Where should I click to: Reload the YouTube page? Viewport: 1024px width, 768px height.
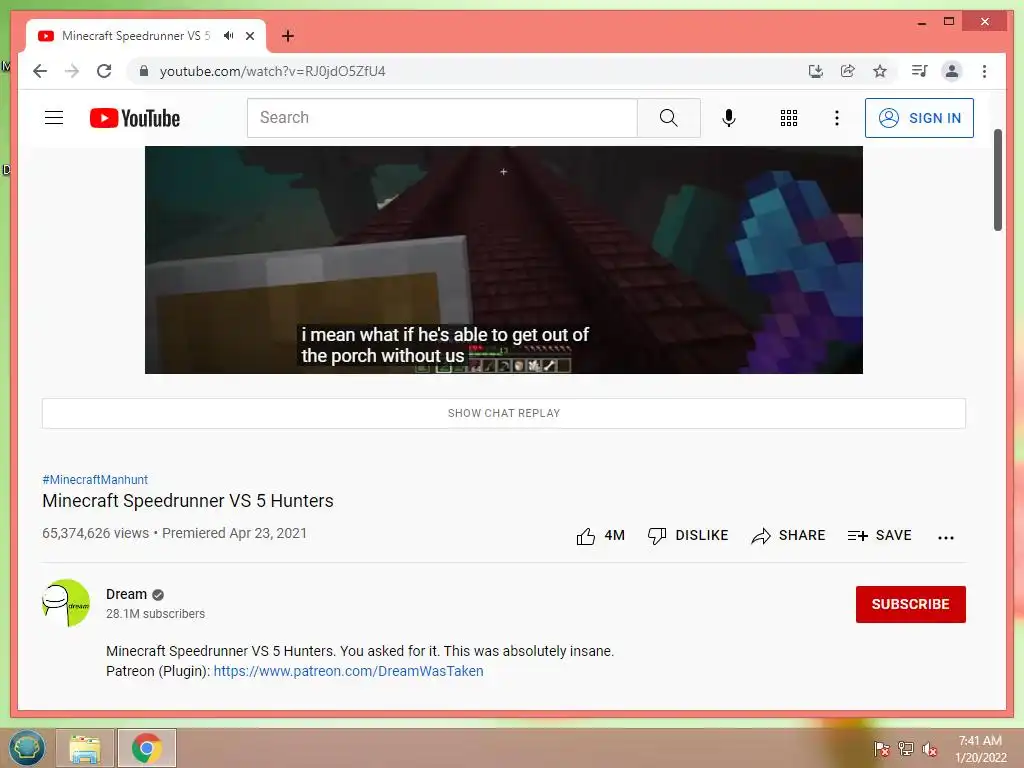click(x=104, y=71)
